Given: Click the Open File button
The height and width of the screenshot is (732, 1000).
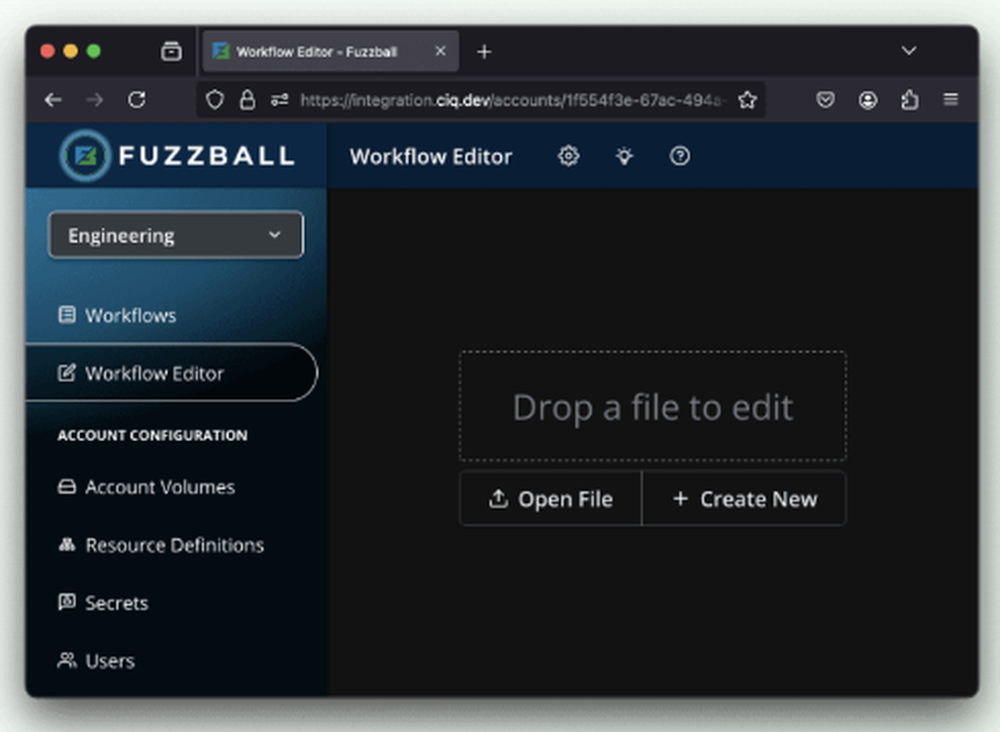Looking at the screenshot, I should [x=550, y=499].
